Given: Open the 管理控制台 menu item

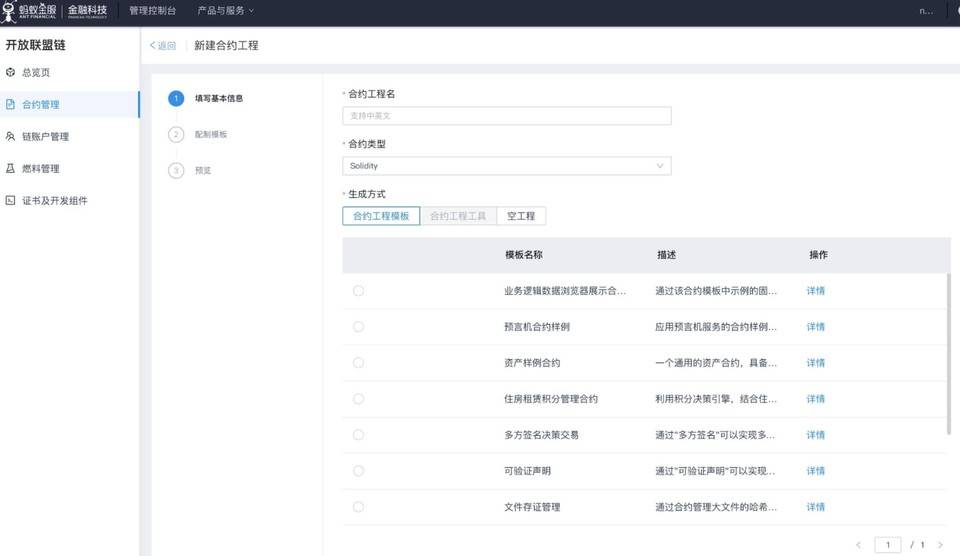Looking at the screenshot, I should 152,10.
